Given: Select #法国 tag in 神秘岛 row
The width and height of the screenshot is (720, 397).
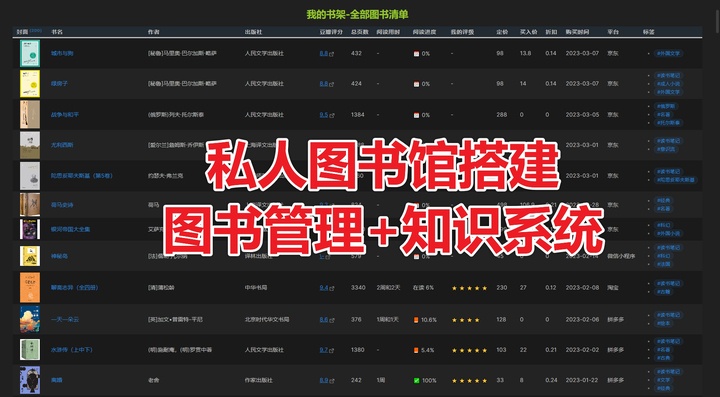Looking at the screenshot, I should click(x=664, y=264).
